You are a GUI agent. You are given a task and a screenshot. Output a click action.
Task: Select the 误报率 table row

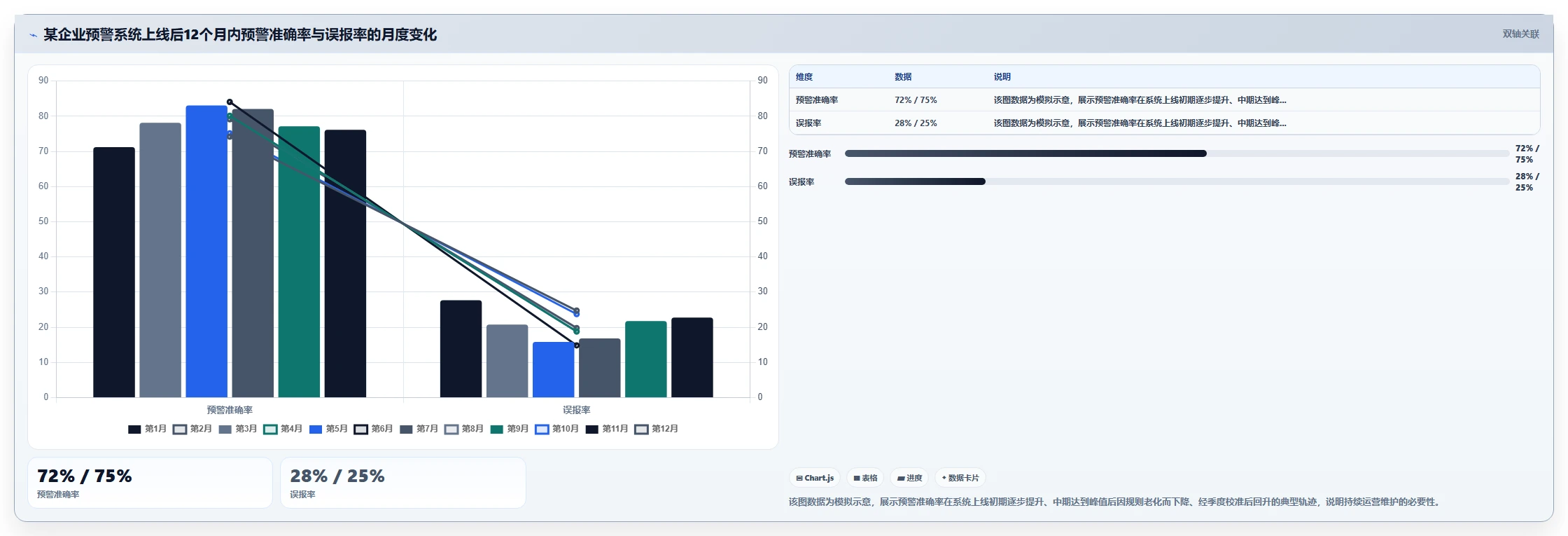(1164, 123)
